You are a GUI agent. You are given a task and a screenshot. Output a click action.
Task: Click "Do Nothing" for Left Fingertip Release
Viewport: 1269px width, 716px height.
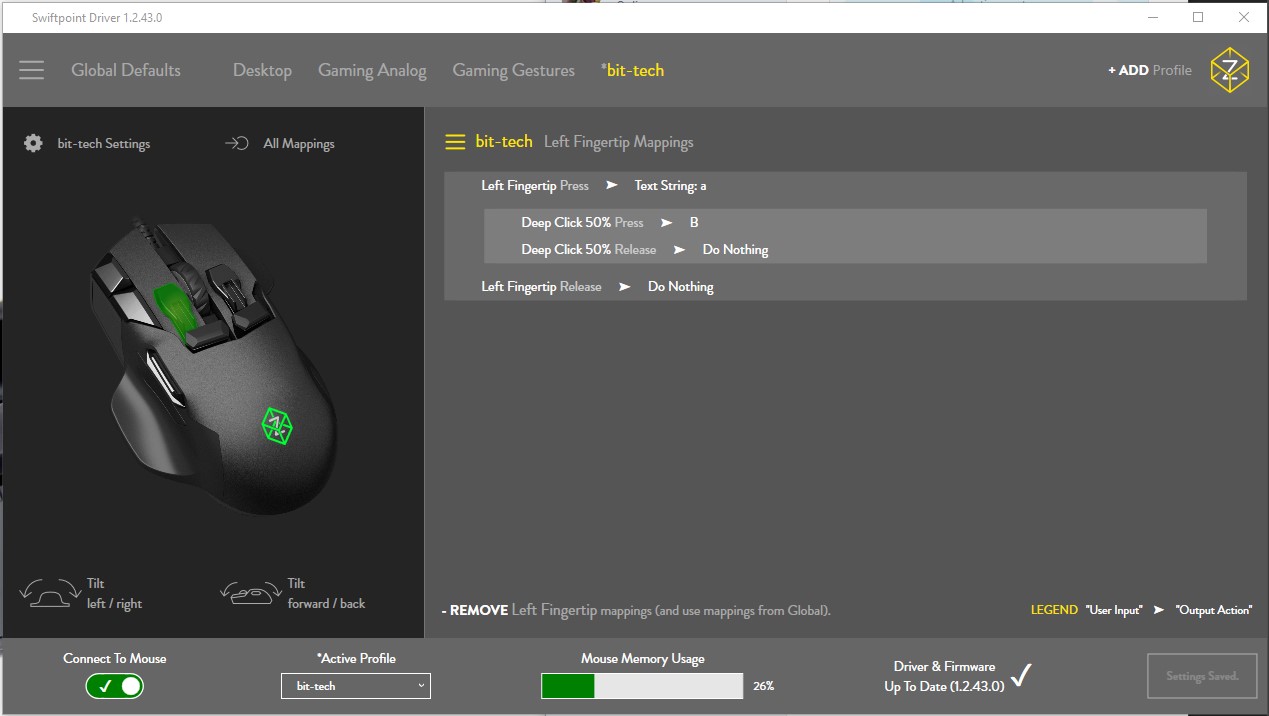(x=681, y=287)
